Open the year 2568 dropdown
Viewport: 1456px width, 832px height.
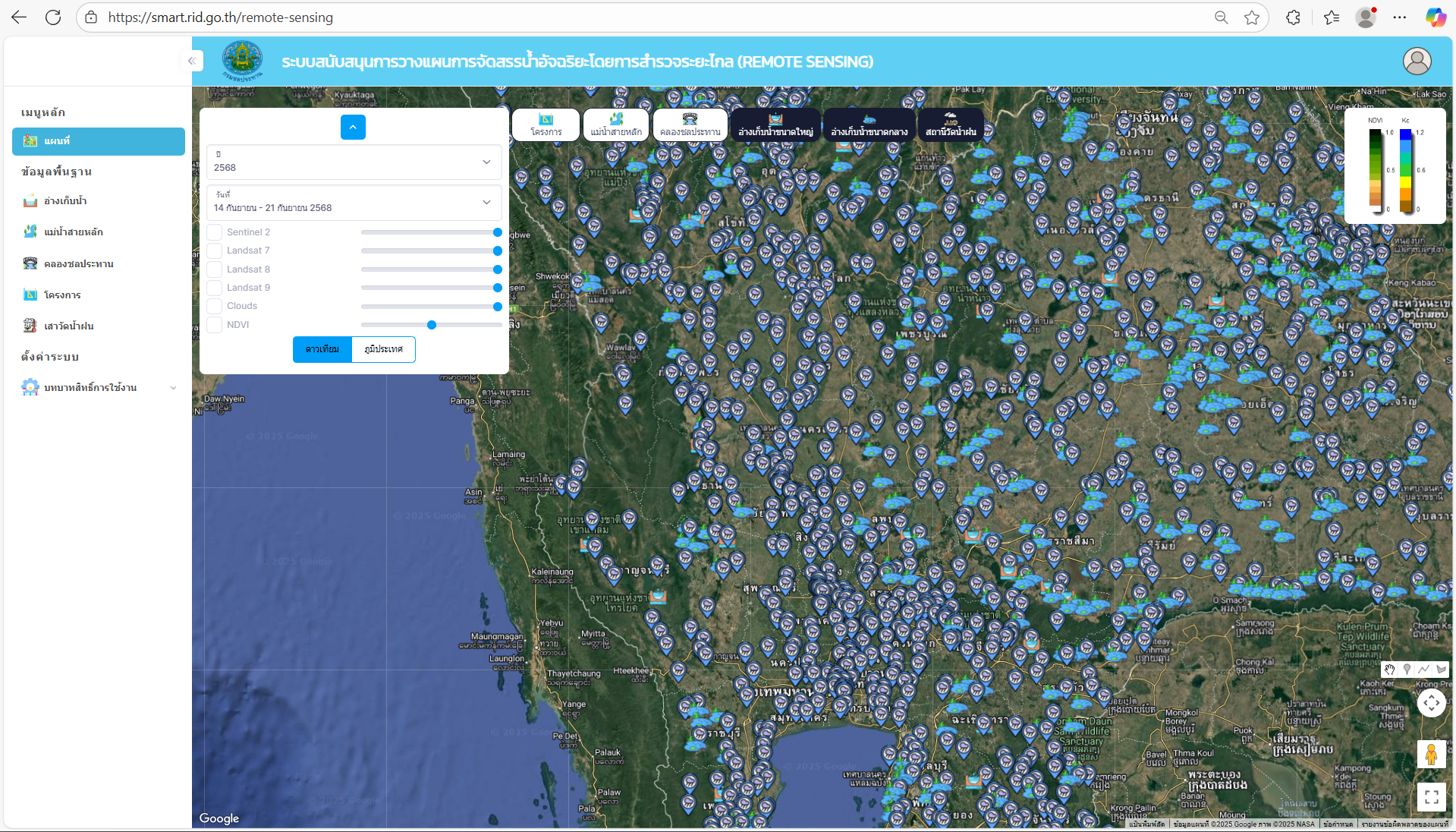point(354,162)
